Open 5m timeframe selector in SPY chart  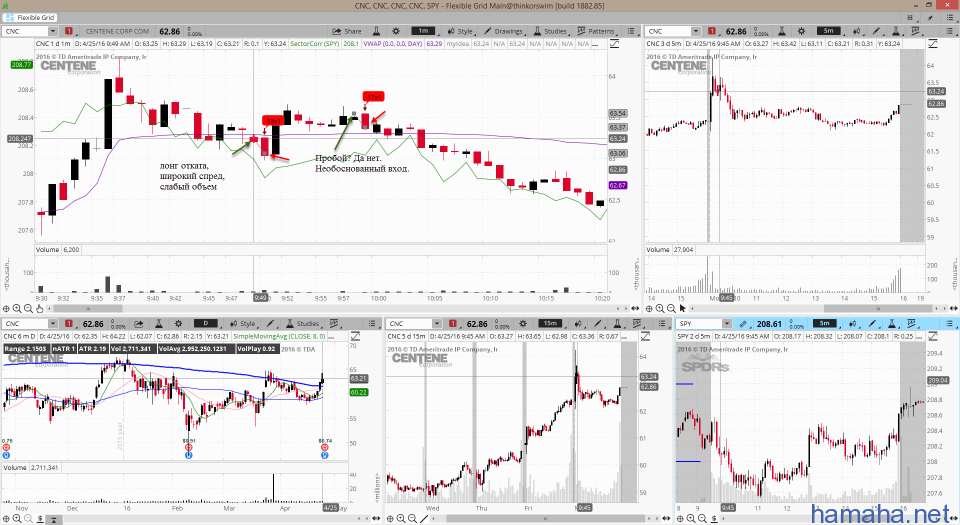pos(825,324)
